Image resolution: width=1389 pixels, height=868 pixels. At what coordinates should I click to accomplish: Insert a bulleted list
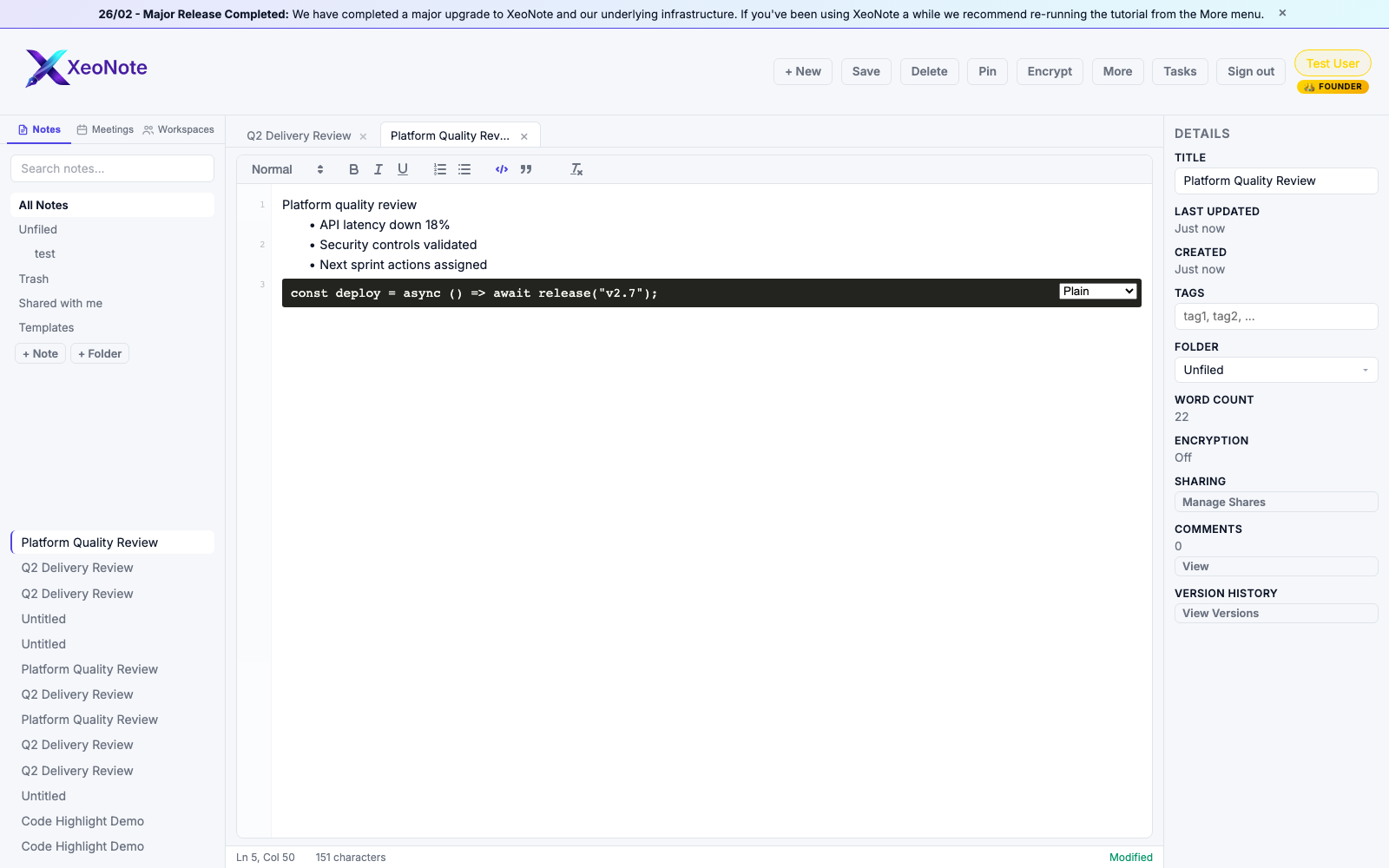[x=464, y=169]
